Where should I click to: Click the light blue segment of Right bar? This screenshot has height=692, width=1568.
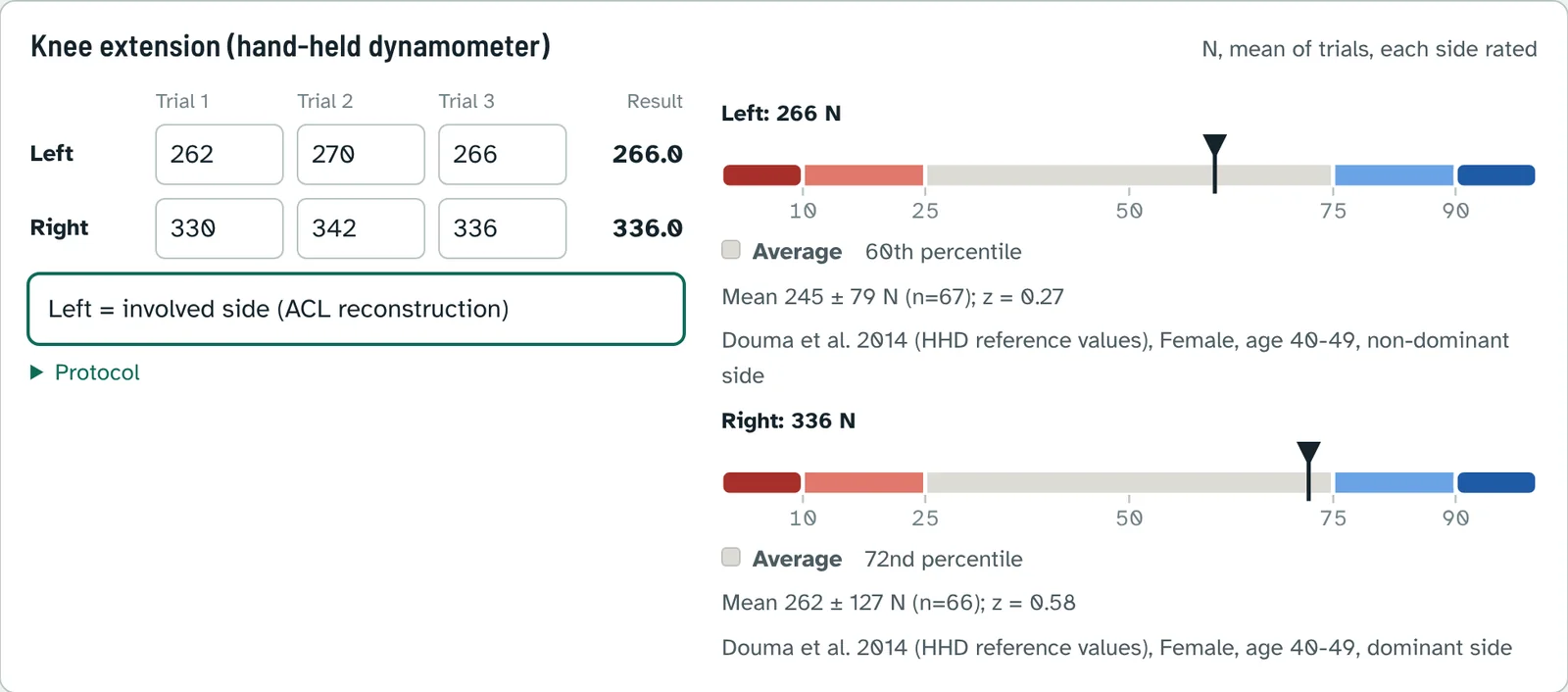click(1394, 482)
